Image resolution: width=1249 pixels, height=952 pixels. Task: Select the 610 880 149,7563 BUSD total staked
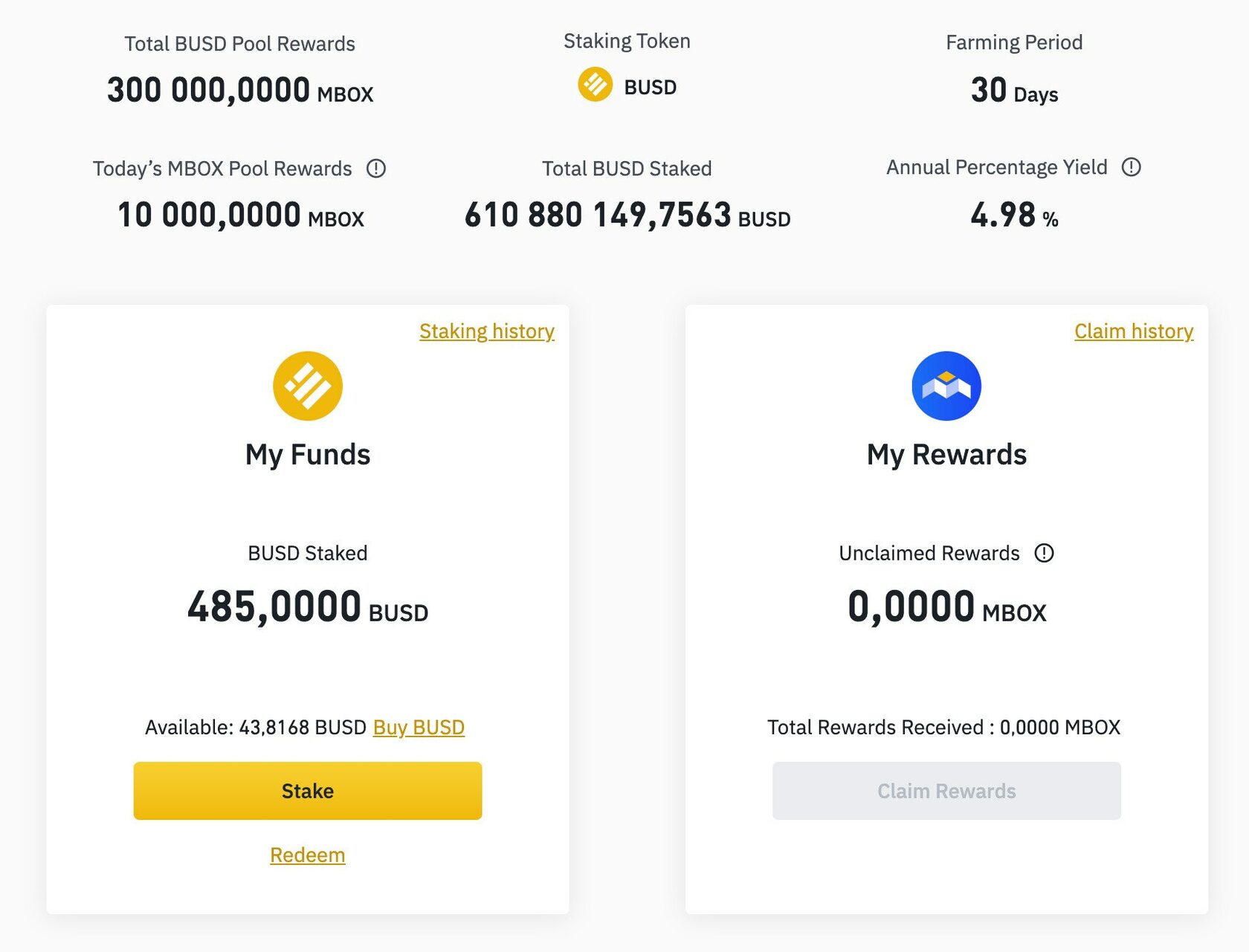pos(627,216)
